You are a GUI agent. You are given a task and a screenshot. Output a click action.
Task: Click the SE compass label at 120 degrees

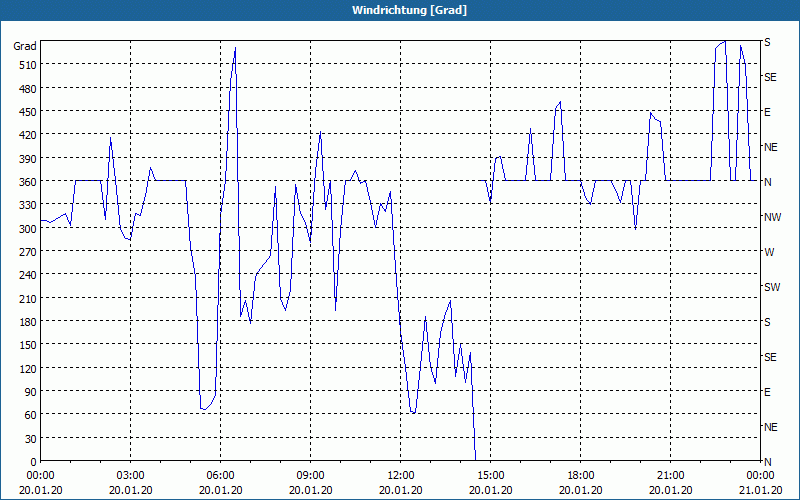pos(770,357)
